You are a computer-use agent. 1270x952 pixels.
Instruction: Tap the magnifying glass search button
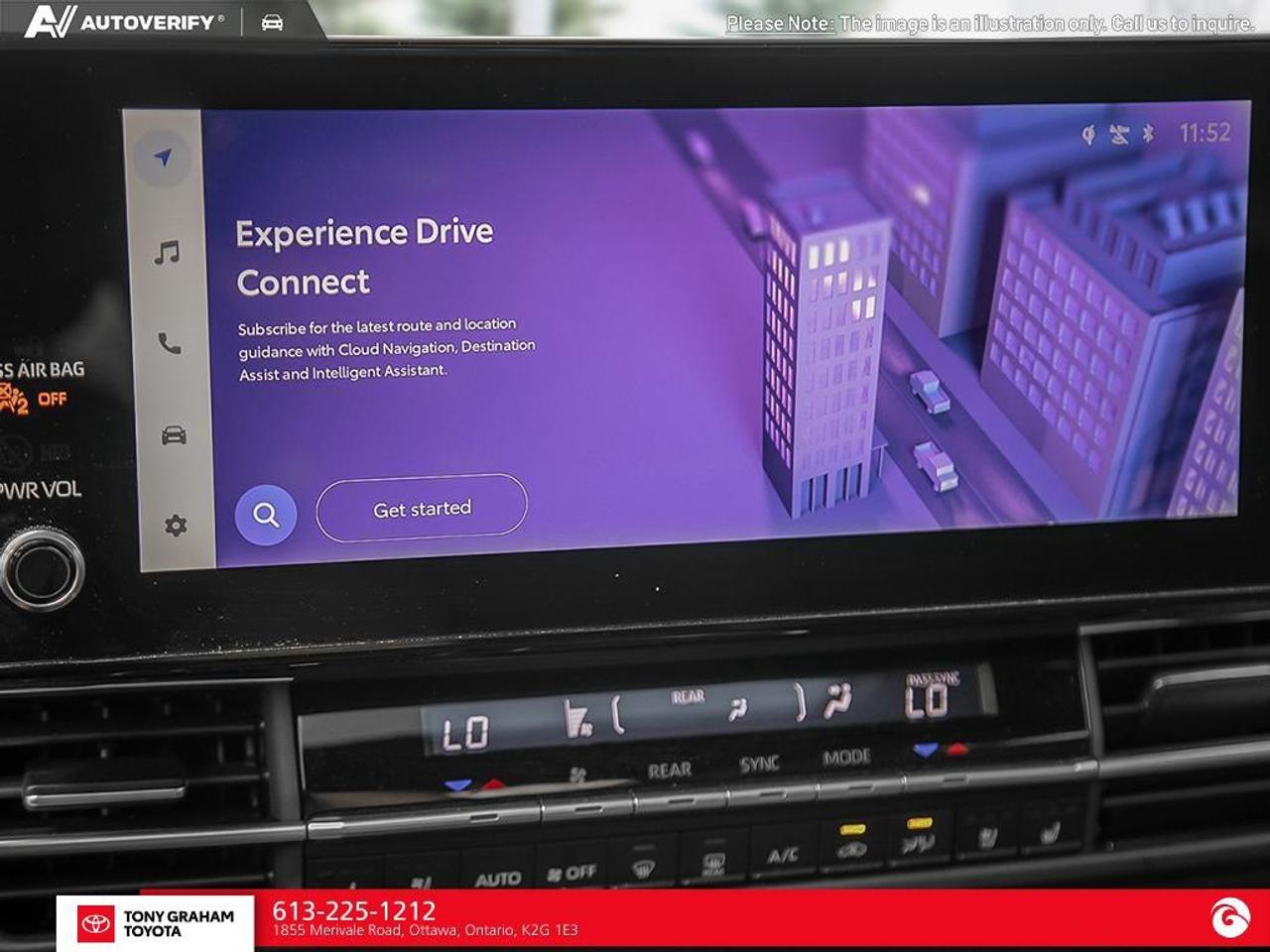(x=266, y=515)
